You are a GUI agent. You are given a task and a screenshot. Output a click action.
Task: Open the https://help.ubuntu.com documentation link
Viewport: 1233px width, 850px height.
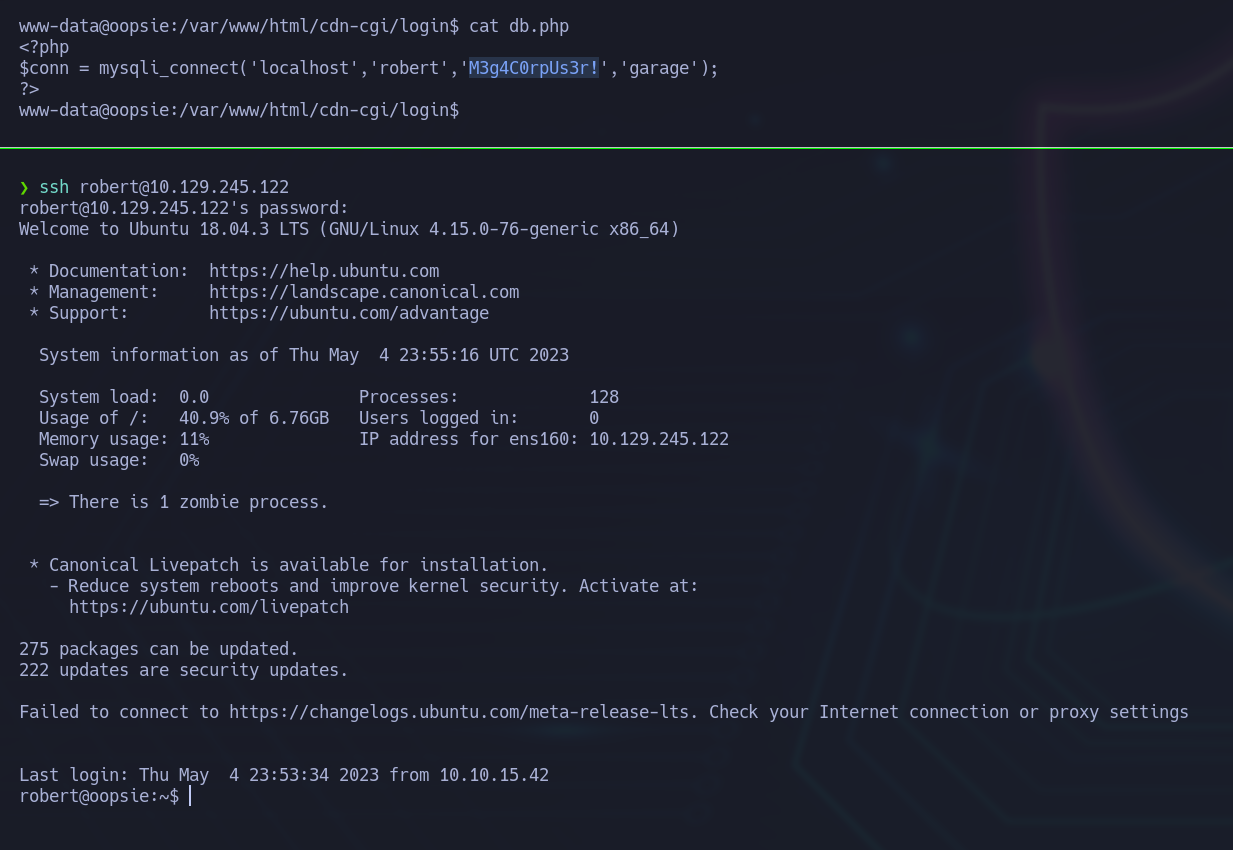pos(324,271)
